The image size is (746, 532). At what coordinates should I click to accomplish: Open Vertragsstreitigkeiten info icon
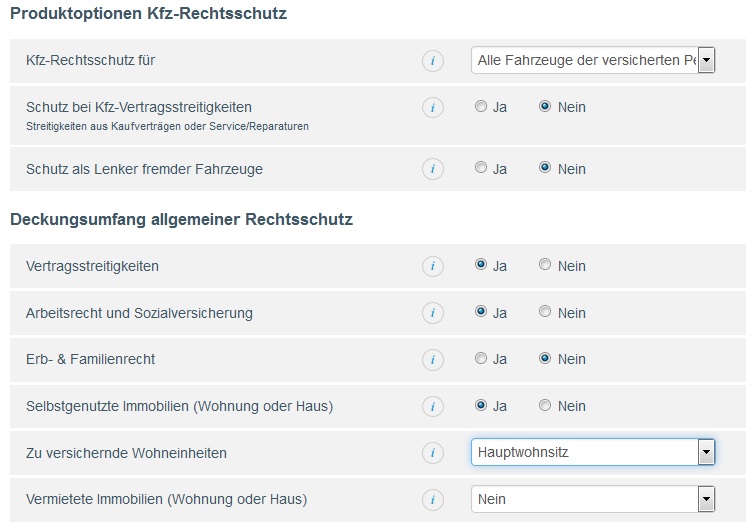coord(432,266)
